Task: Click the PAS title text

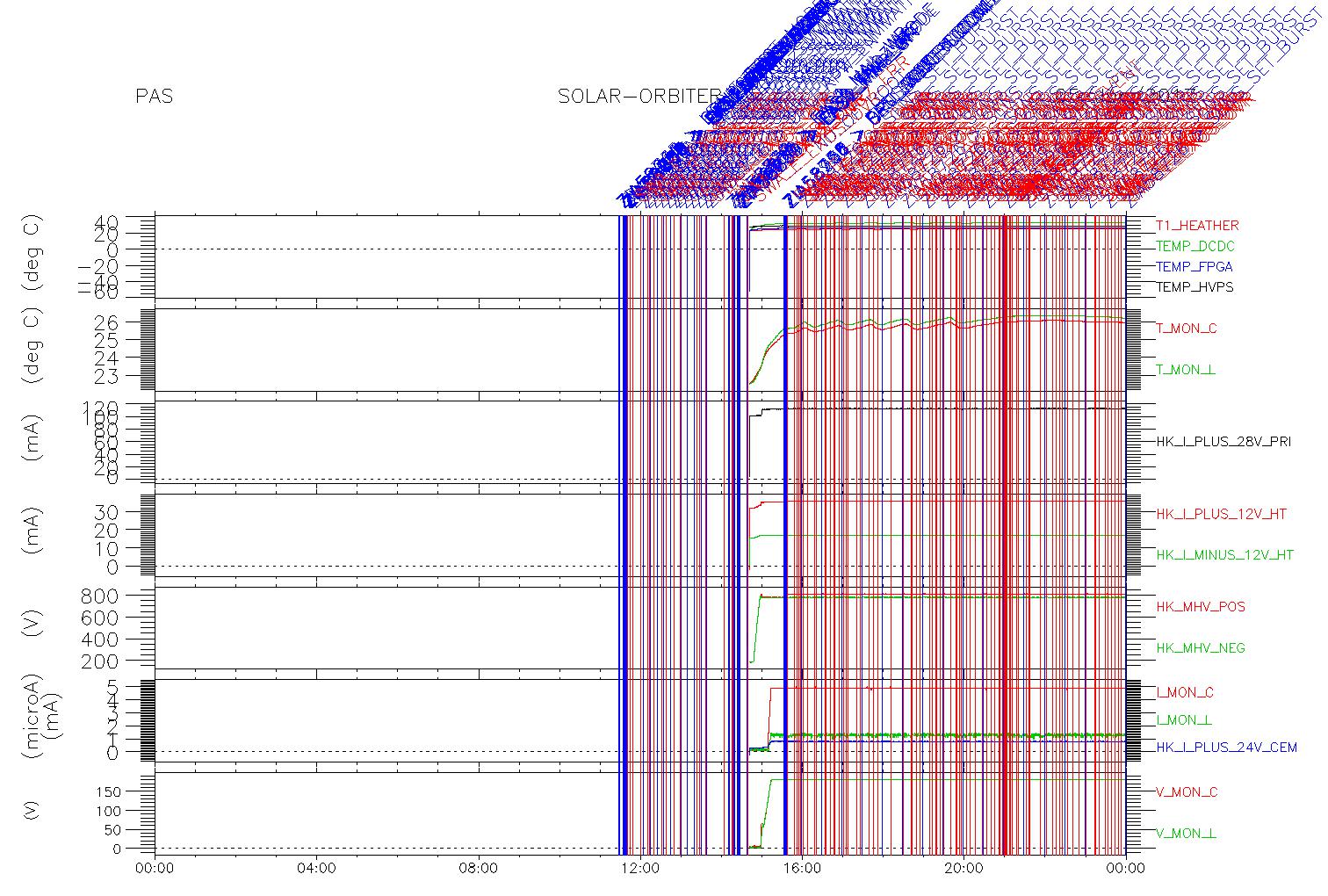Action: pos(155,97)
